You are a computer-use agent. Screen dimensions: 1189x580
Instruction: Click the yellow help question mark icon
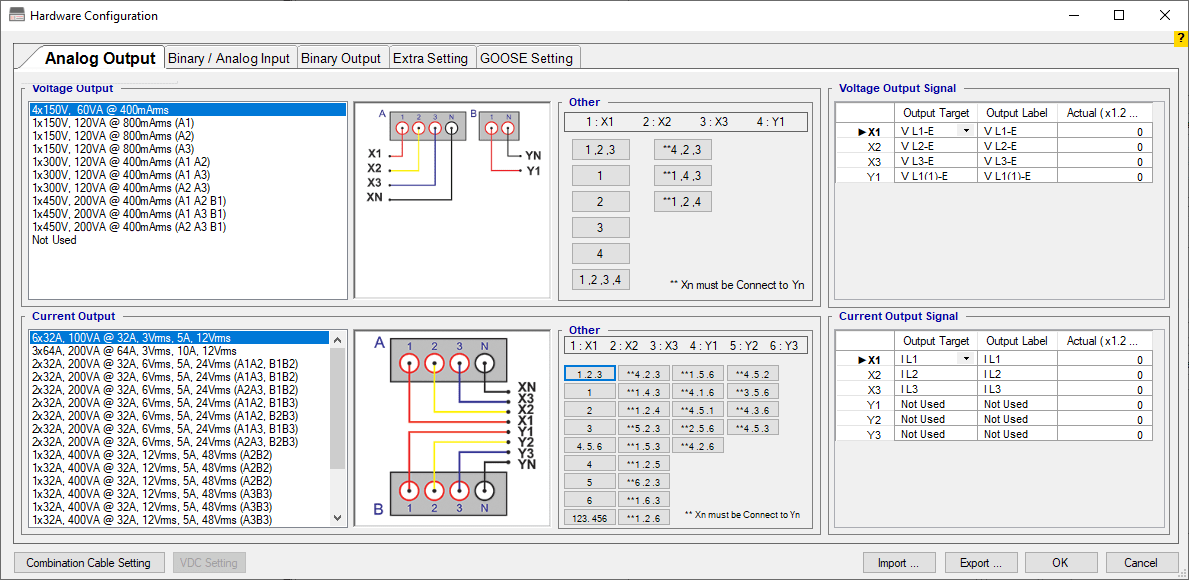pos(1180,38)
